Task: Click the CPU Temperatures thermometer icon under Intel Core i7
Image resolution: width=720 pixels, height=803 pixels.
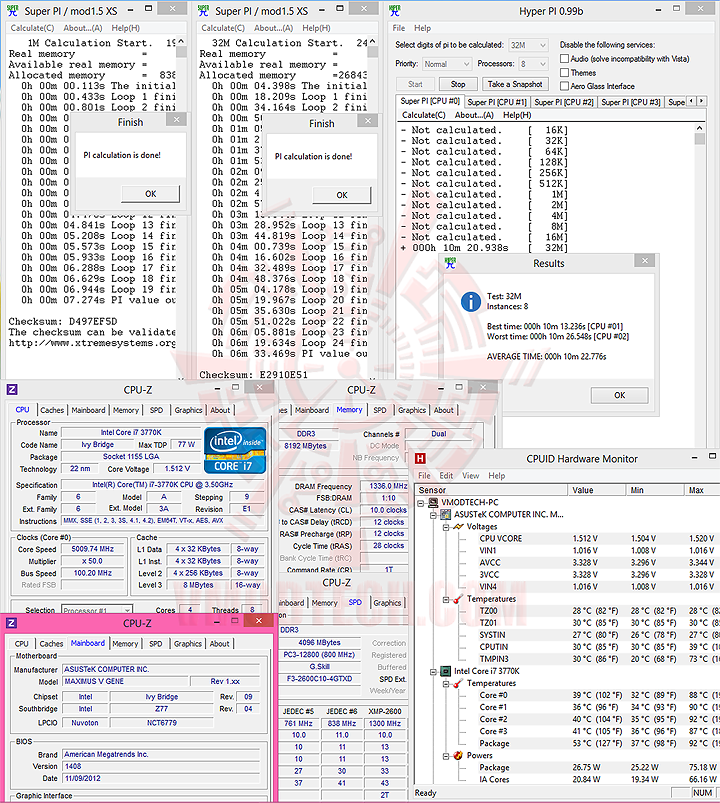Action: [458, 683]
